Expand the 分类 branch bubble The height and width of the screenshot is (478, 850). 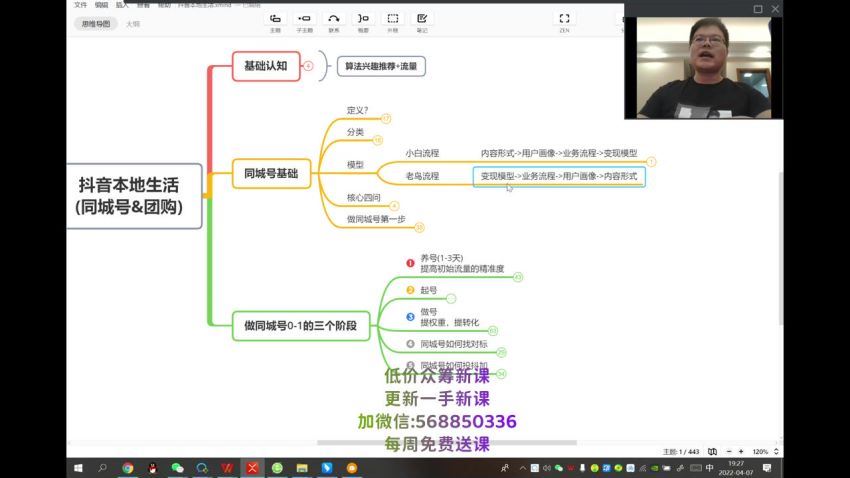point(378,140)
